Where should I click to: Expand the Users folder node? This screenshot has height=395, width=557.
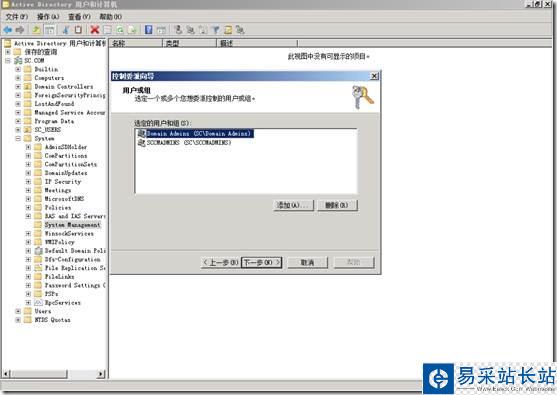coord(18,311)
